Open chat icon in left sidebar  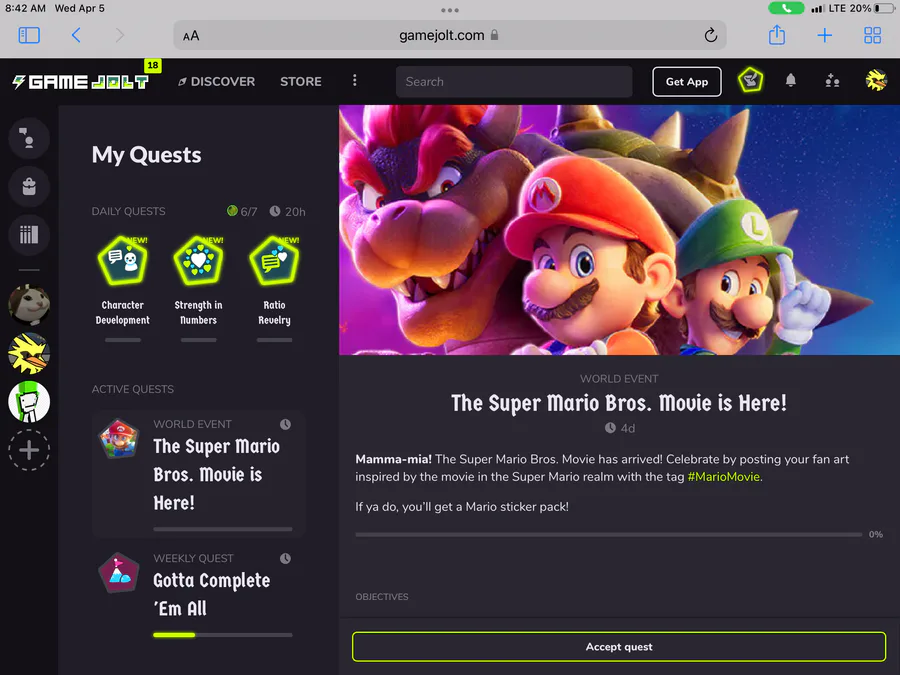click(x=29, y=138)
